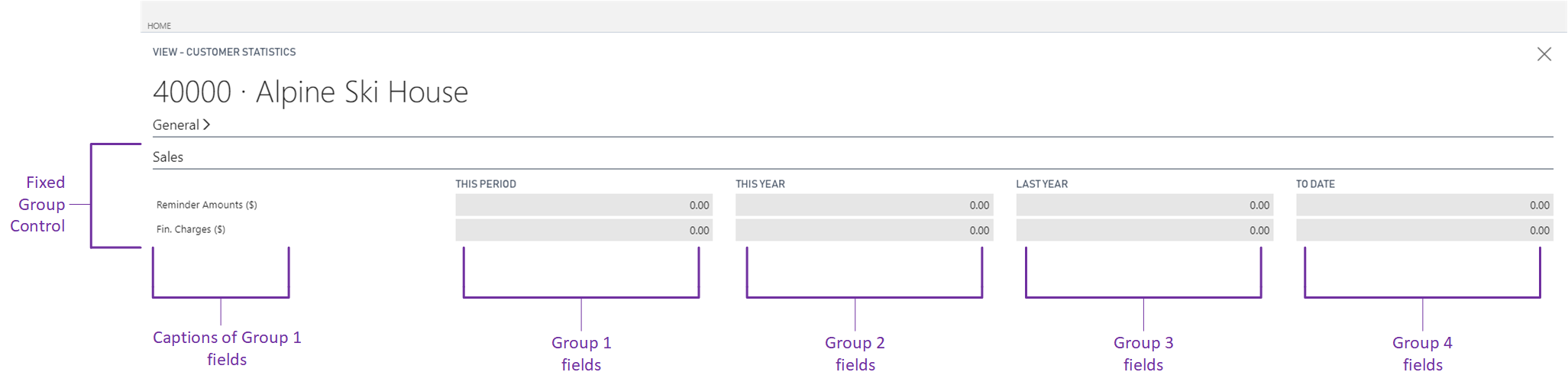1568x385 pixels.
Task: Click the 'THIS PERIOD' column header
Action: [x=486, y=184]
